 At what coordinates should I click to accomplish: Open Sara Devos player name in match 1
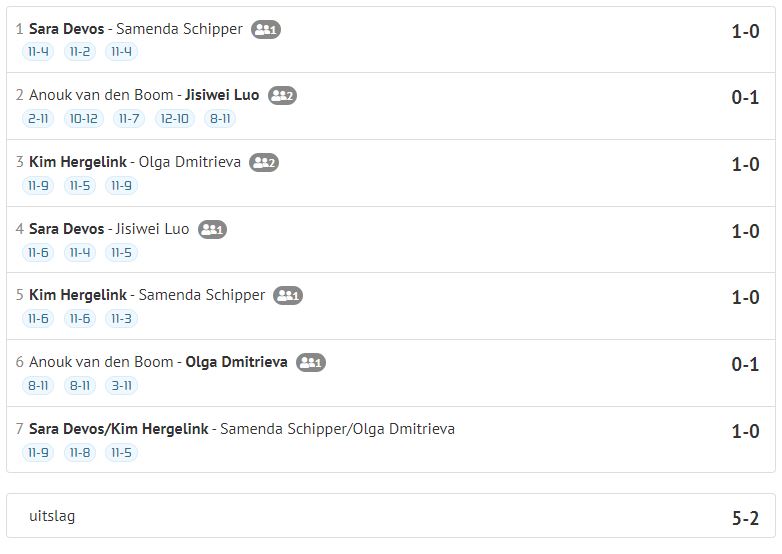coord(66,29)
